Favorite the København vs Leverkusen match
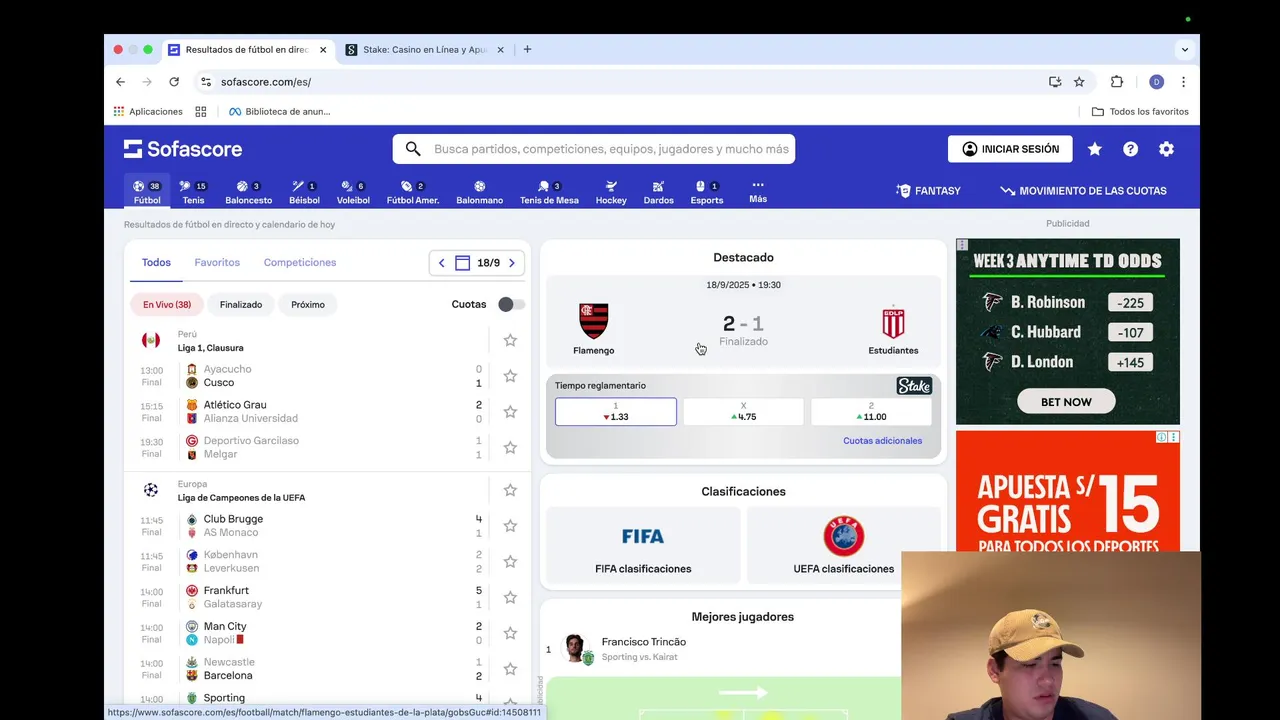 pyautogui.click(x=510, y=561)
